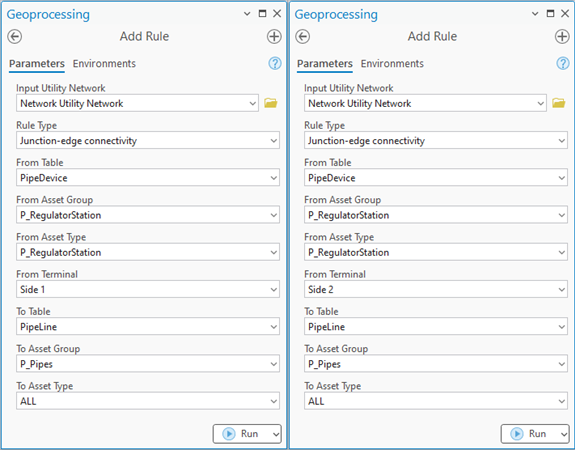
Task: Open help icon in right Add Rule panel
Action: pyautogui.click(x=563, y=63)
